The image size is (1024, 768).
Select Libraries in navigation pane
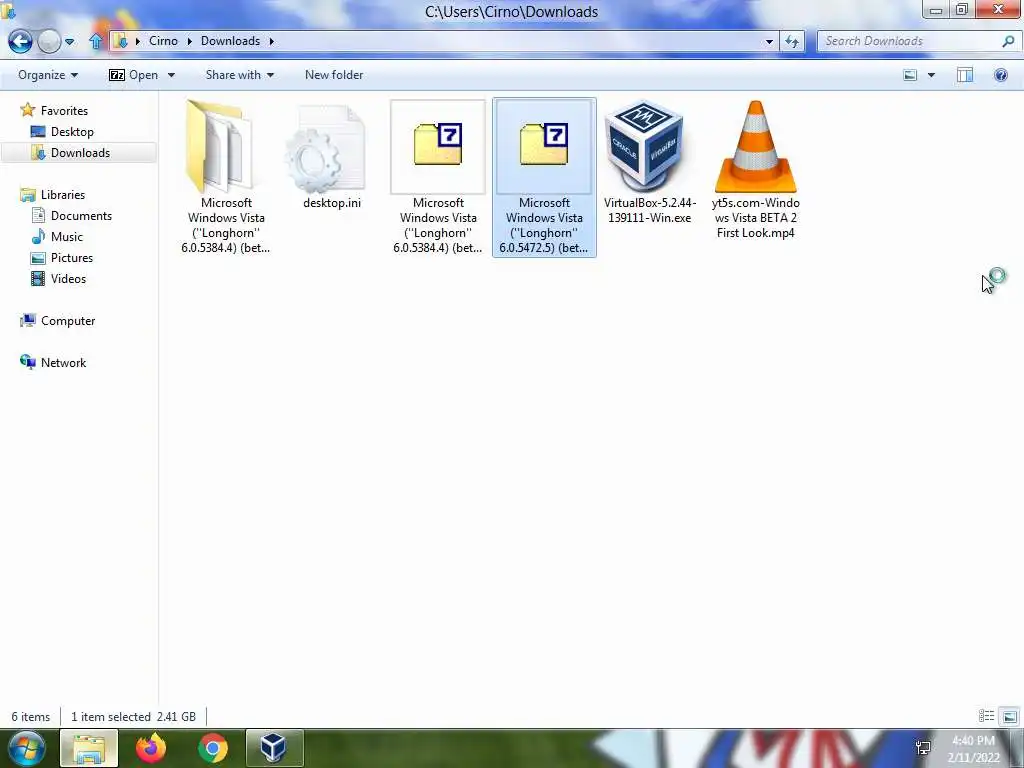click(63, 195)
